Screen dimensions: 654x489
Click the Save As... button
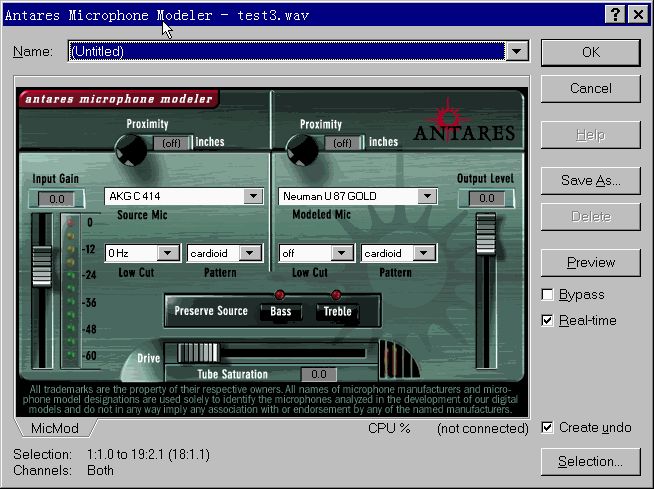point(591,180)
